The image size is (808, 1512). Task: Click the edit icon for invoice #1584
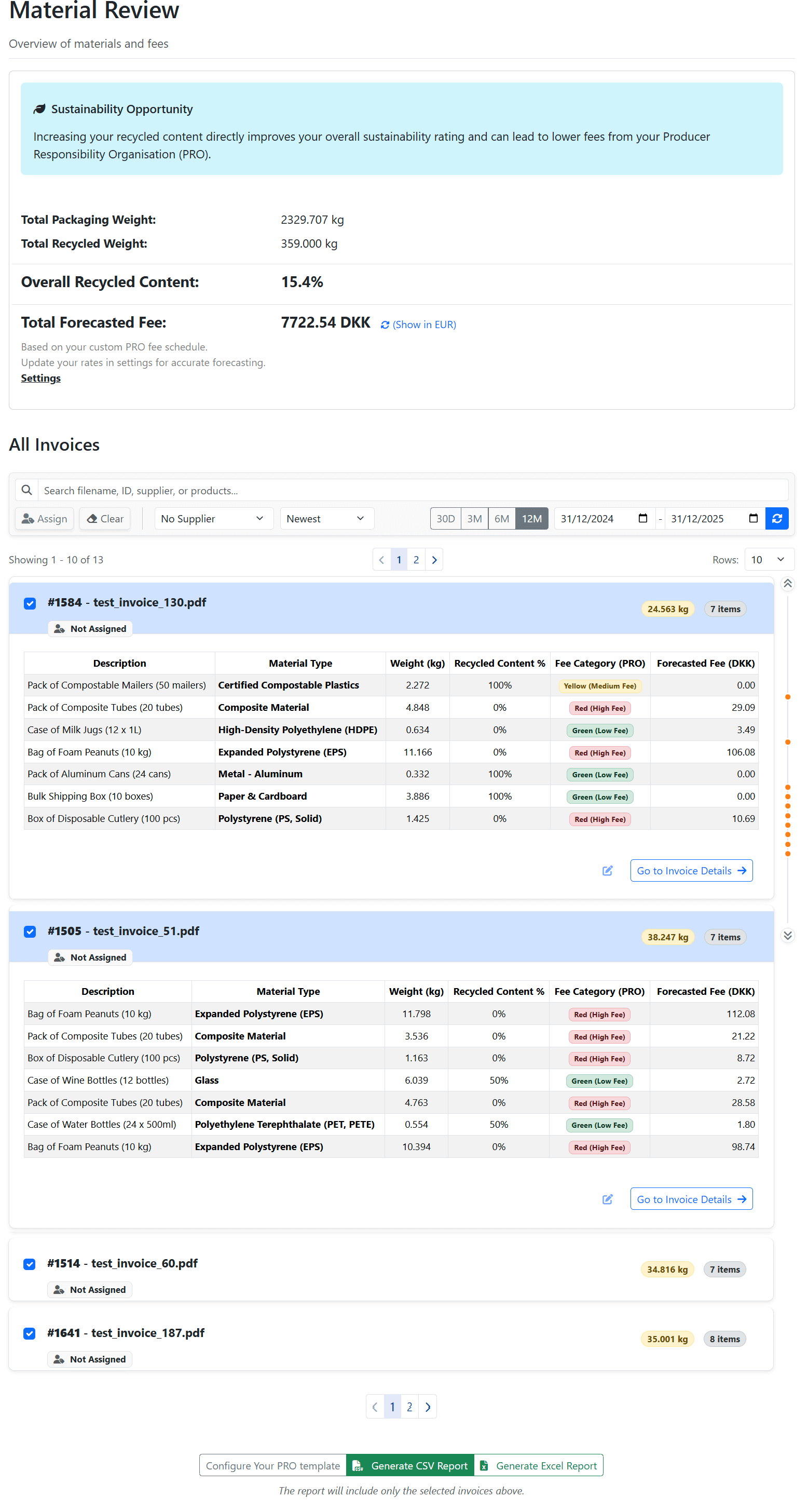(607, 870)
